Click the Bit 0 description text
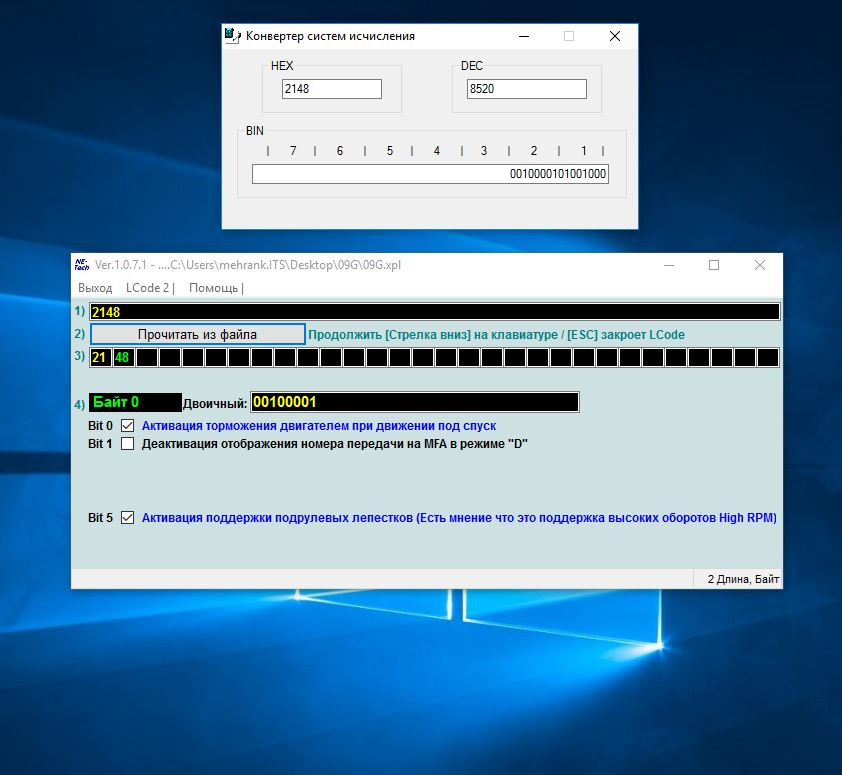This screenshot has width=842, height=775. coord(319,426)
